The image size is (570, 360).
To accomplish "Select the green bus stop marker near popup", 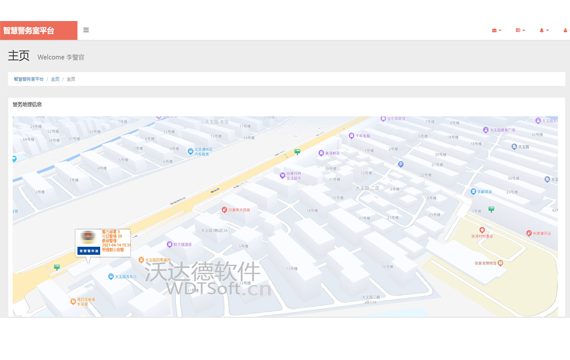I will (x=57, y=267).
